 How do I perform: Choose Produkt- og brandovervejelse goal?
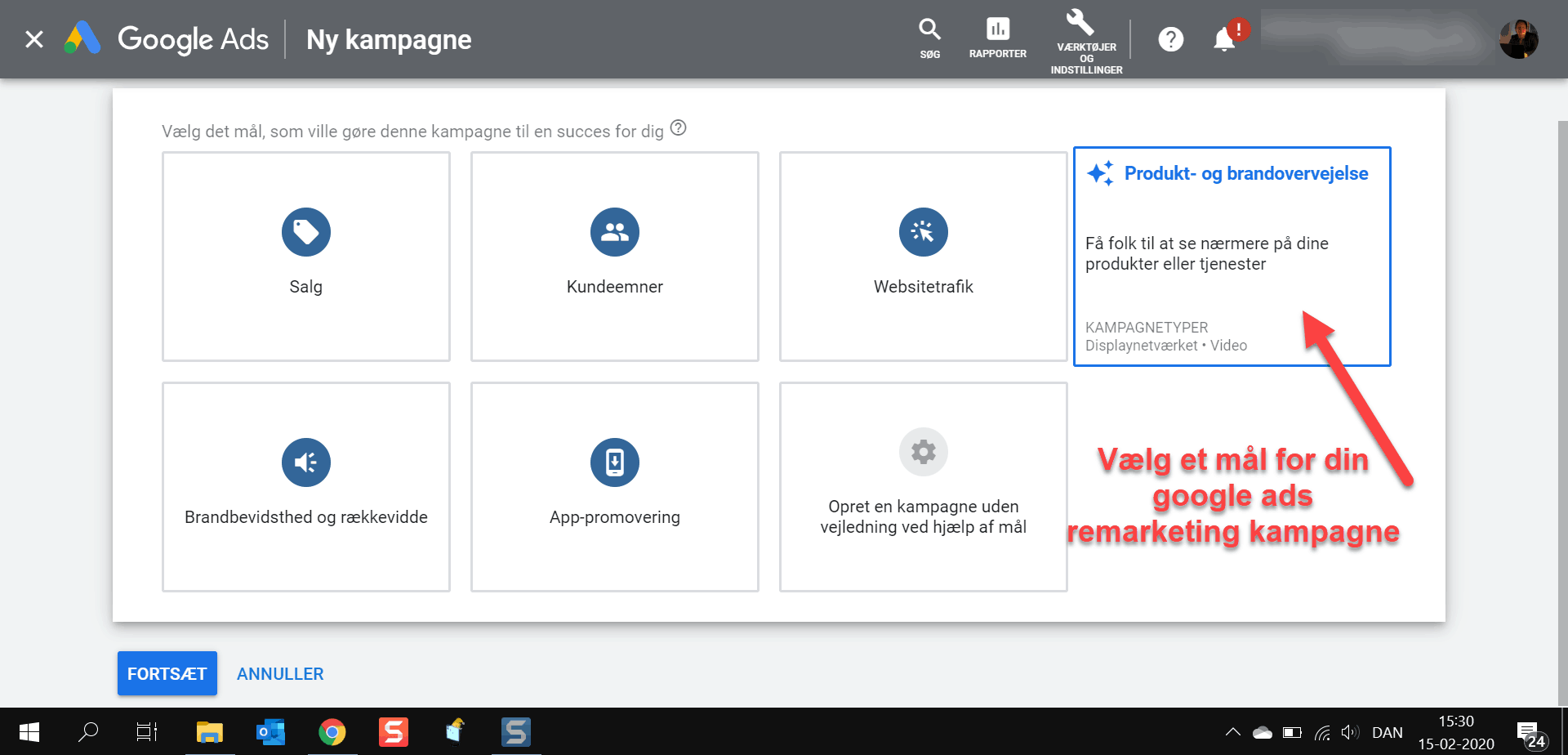point(1232,257)
